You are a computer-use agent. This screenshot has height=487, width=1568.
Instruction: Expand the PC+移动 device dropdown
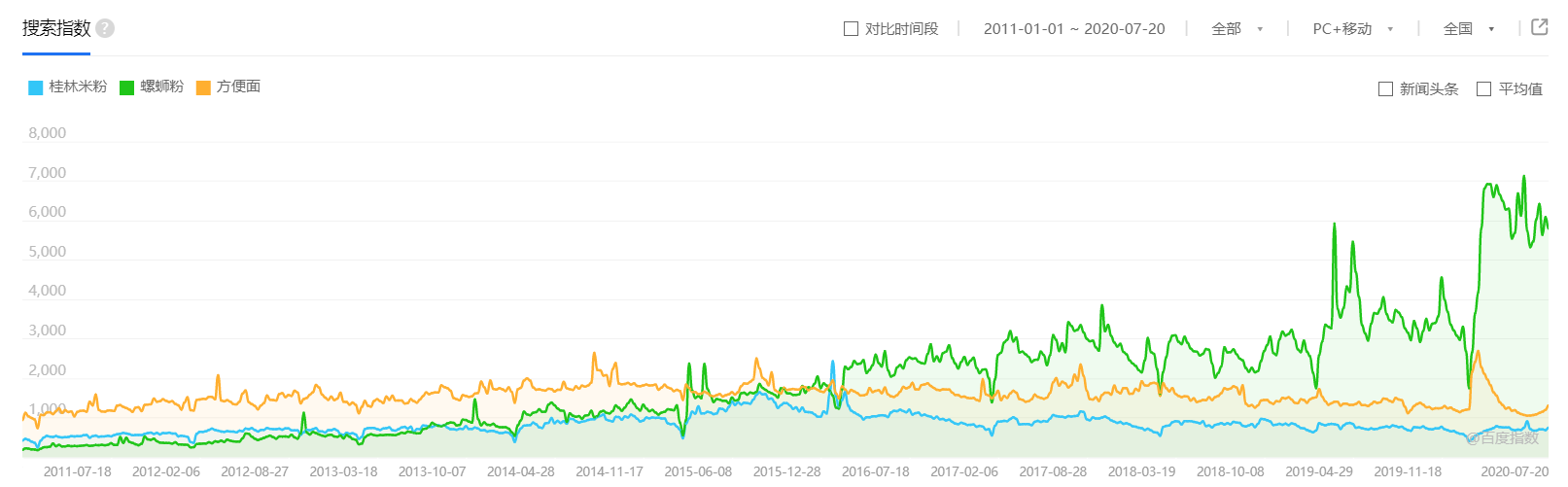click(1352, 29)
